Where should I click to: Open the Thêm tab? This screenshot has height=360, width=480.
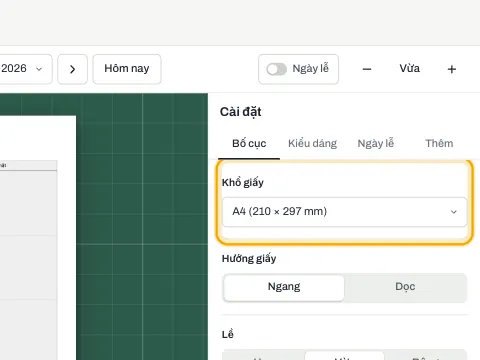[439, 144]
